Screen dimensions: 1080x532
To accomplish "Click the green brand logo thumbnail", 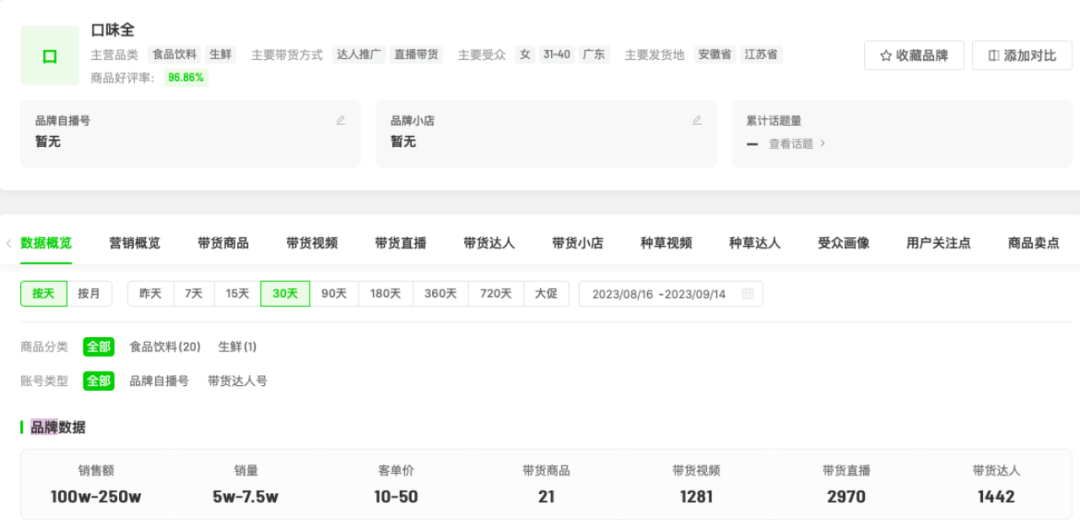I will [x=50, y=55].
